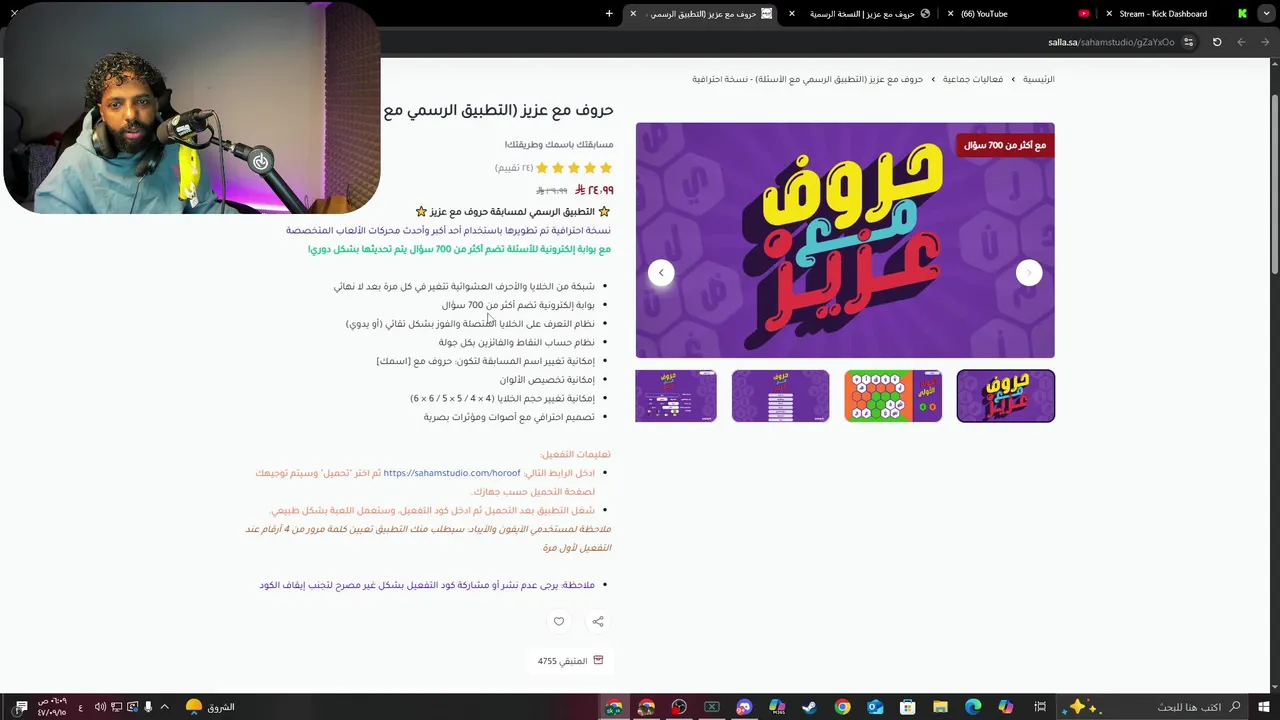Select the purple settings list thumbnail

(780, 396)
